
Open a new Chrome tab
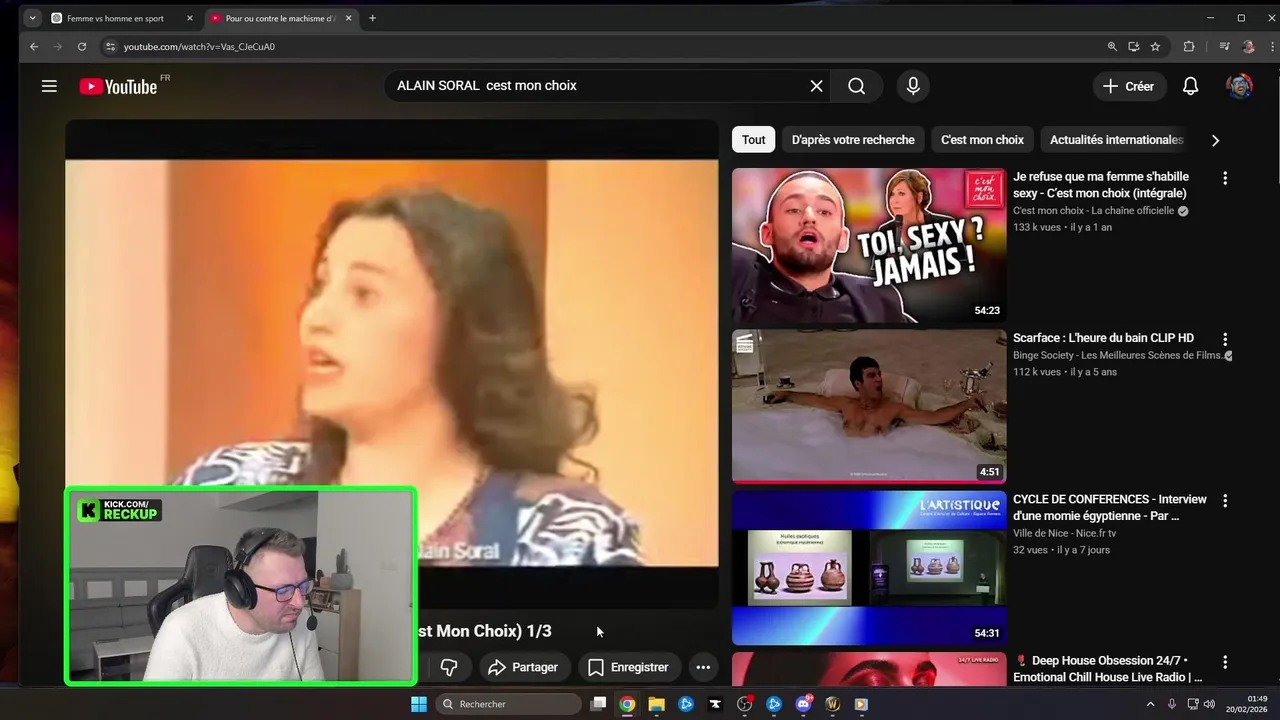pos(372,18)
